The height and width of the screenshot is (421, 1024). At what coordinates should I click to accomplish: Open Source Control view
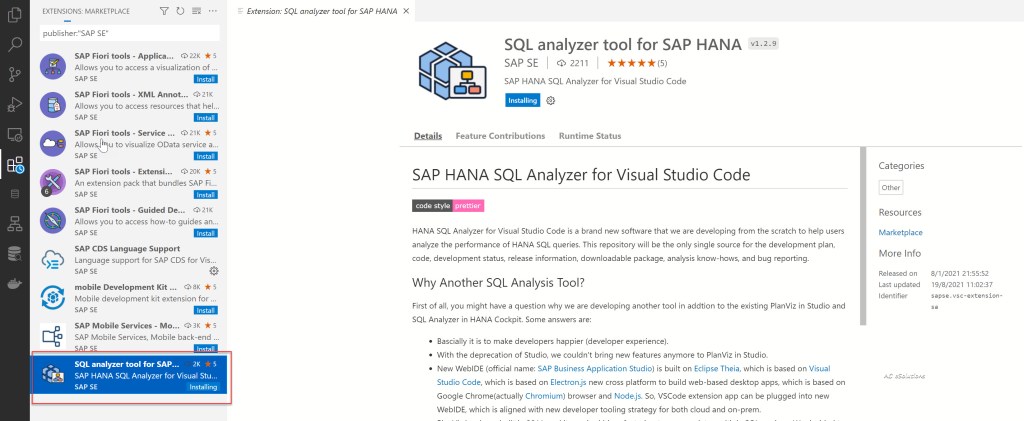pyautogui.click(x=15, y=75)
